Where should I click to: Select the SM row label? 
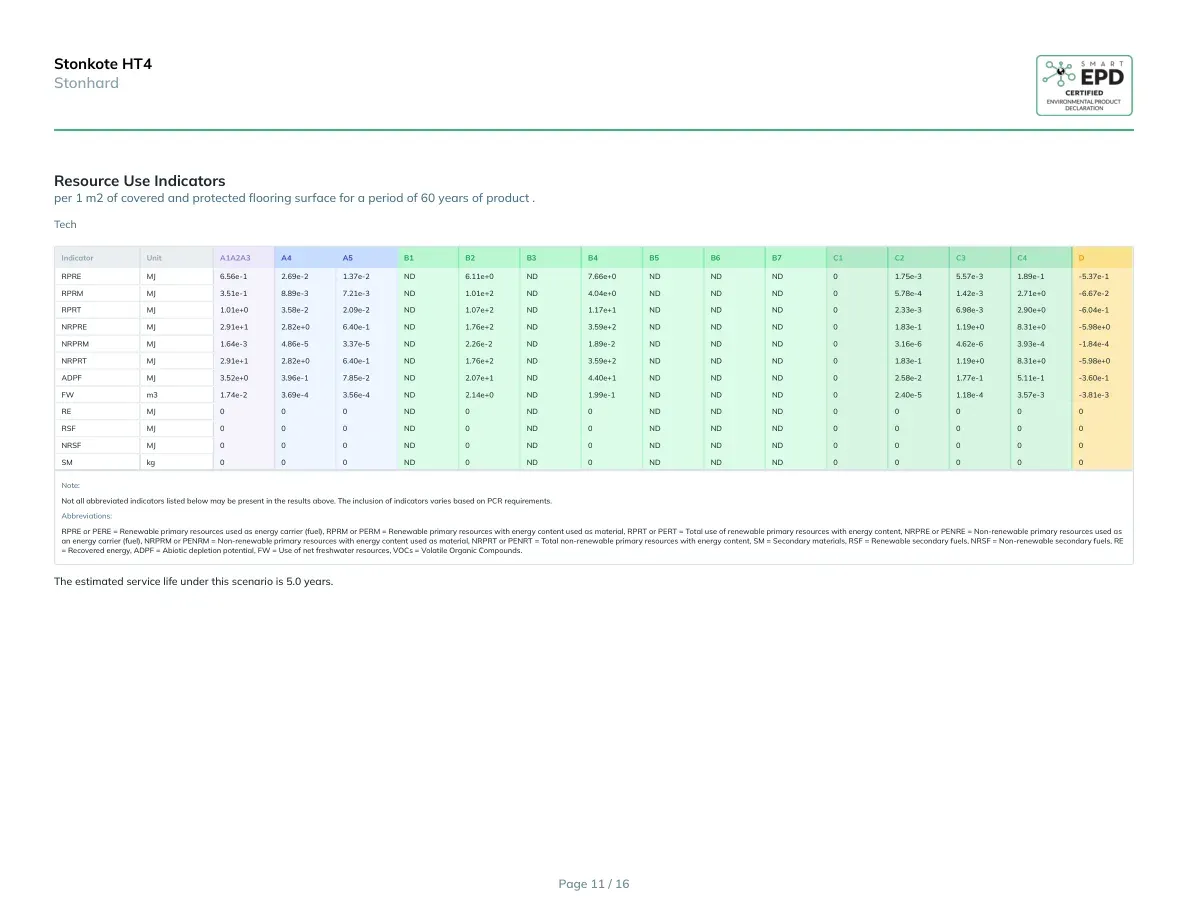pyautogui.click(x=67, y=462)
